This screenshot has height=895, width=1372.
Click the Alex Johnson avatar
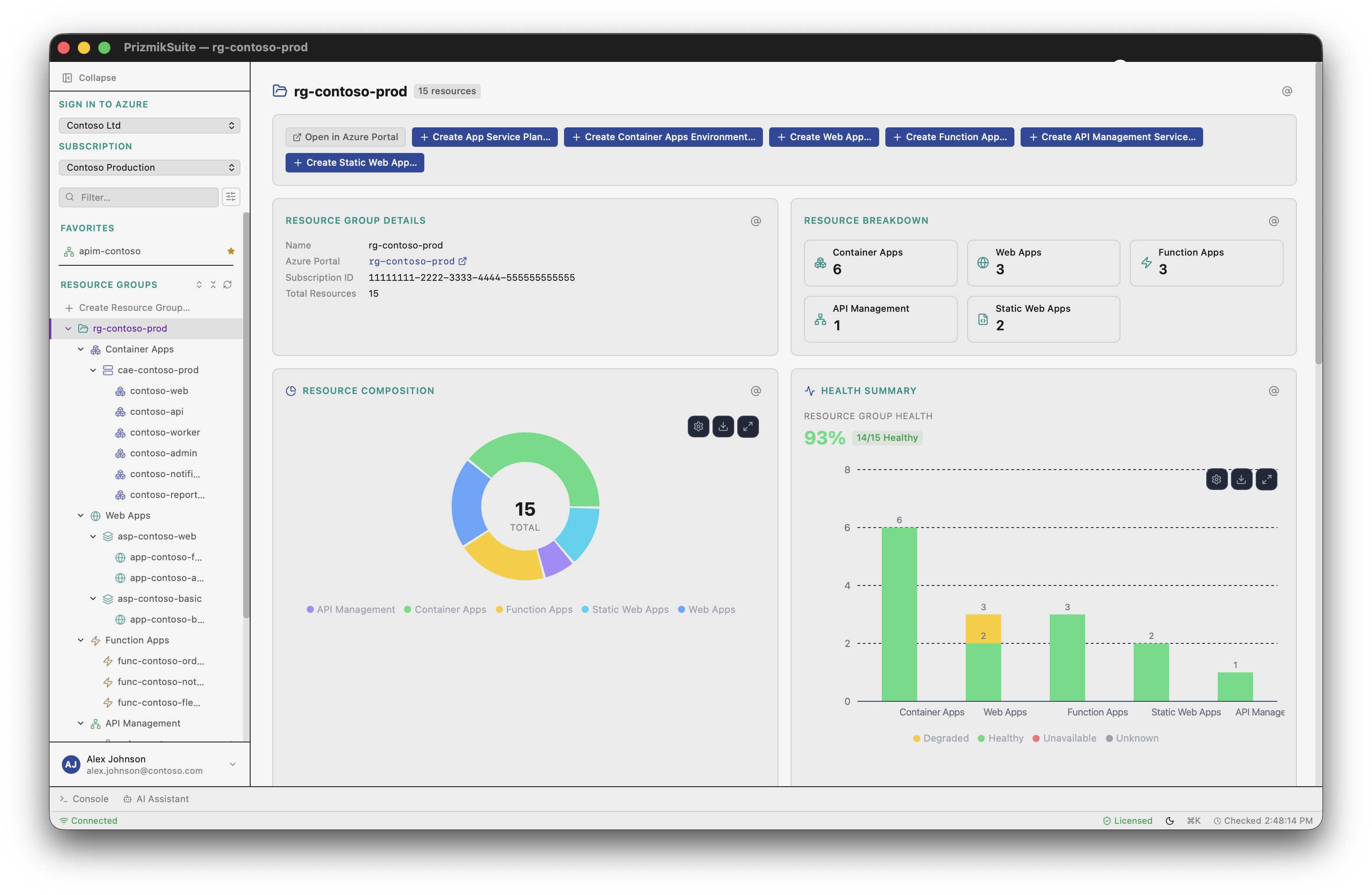click(71, 764)
